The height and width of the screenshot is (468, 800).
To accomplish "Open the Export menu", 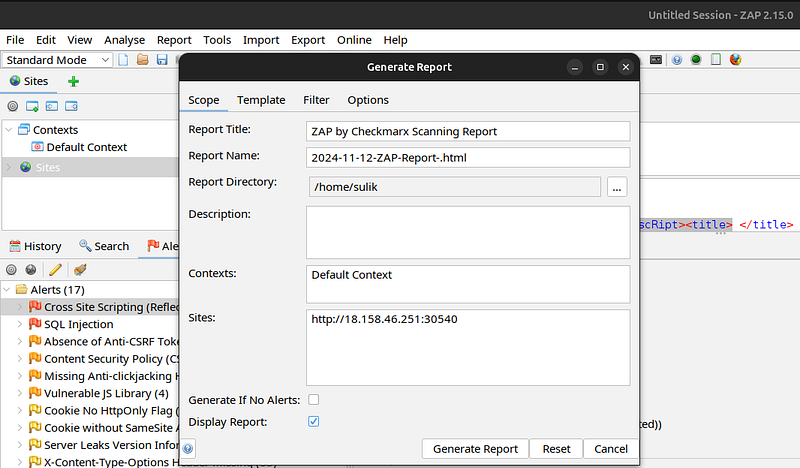I will (308, 40).
